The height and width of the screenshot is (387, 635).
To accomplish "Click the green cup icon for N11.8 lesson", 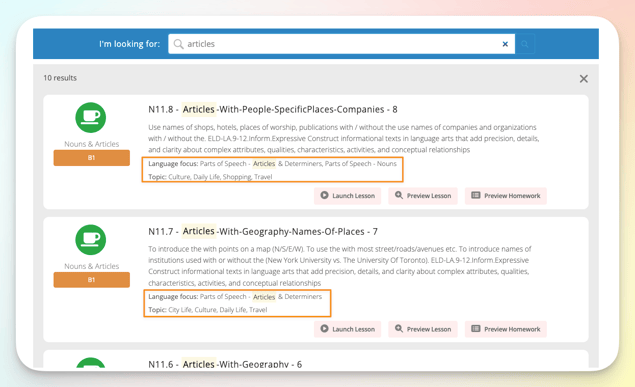I will click(x=91, y=117).
